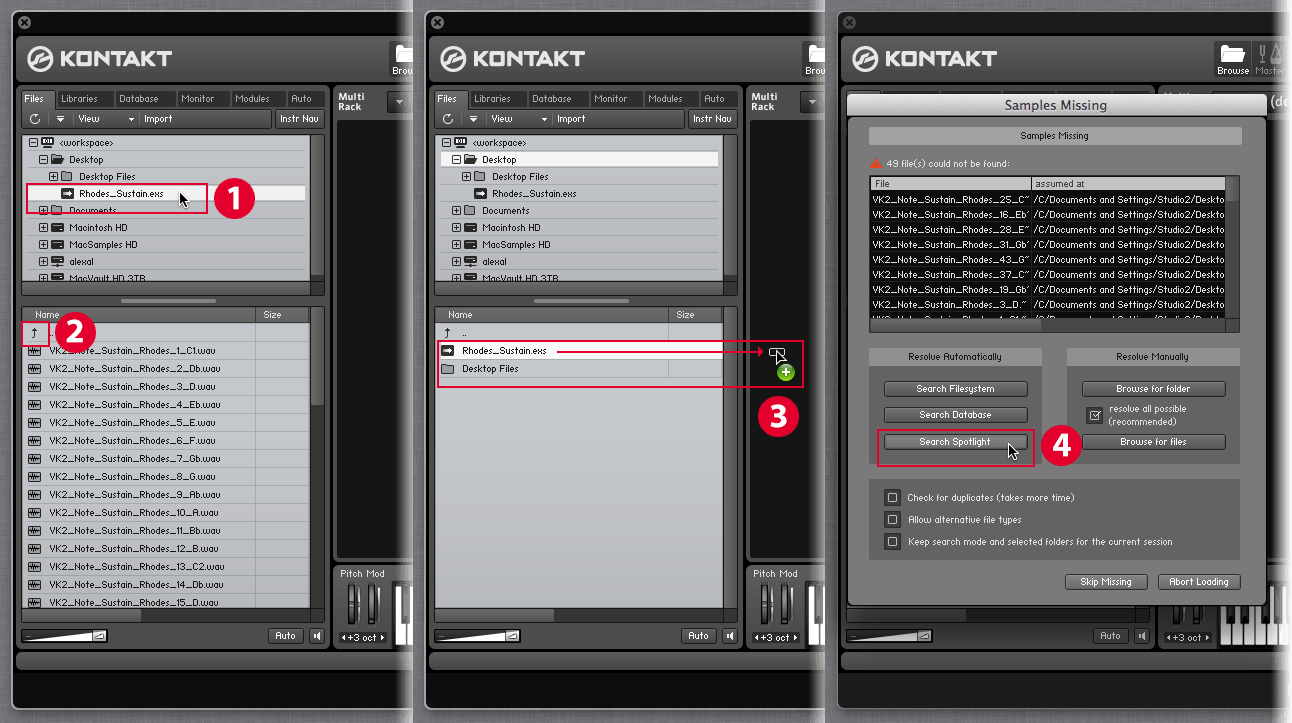Click the audition volume slider in left panel
The height and width of the screenshot is (723, 1292).
click(64, 636)
